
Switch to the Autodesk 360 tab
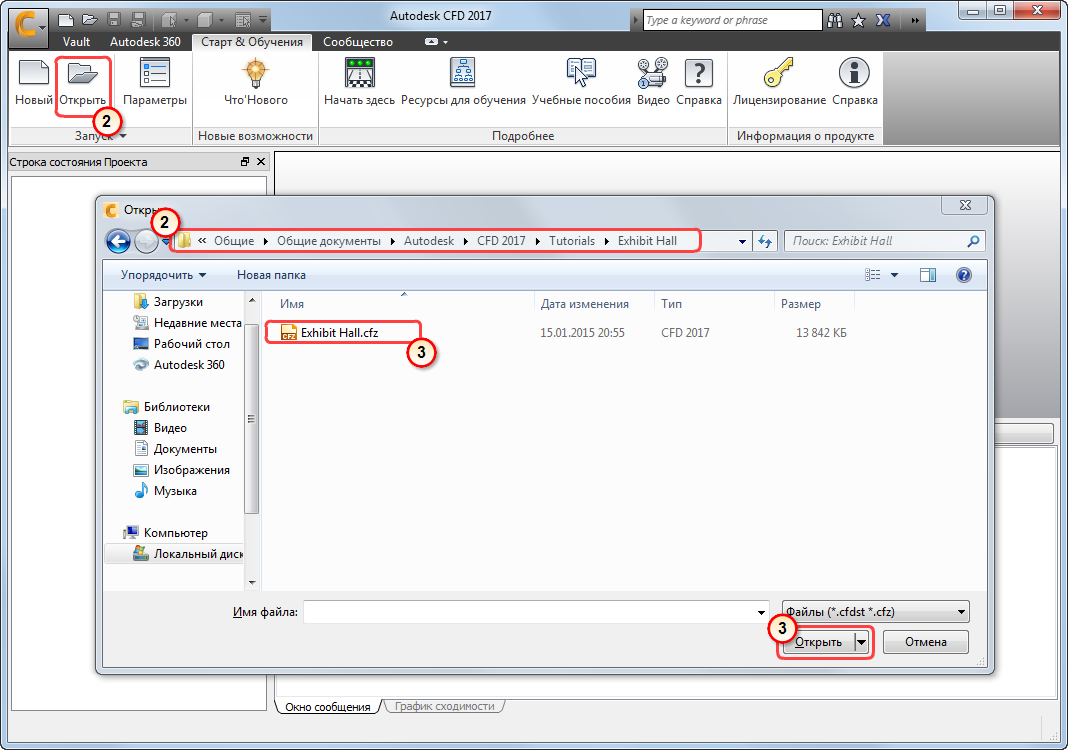(x=145, y=42)
